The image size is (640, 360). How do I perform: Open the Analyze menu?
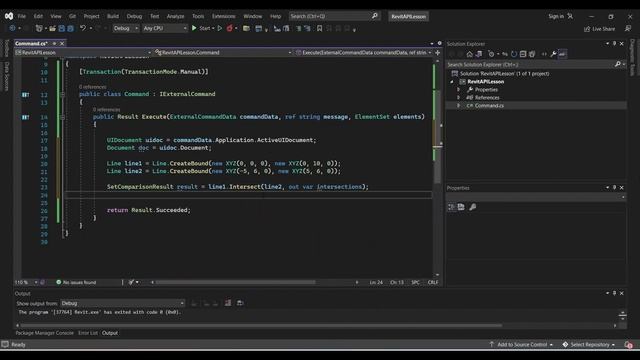click(x=175, y=16)
